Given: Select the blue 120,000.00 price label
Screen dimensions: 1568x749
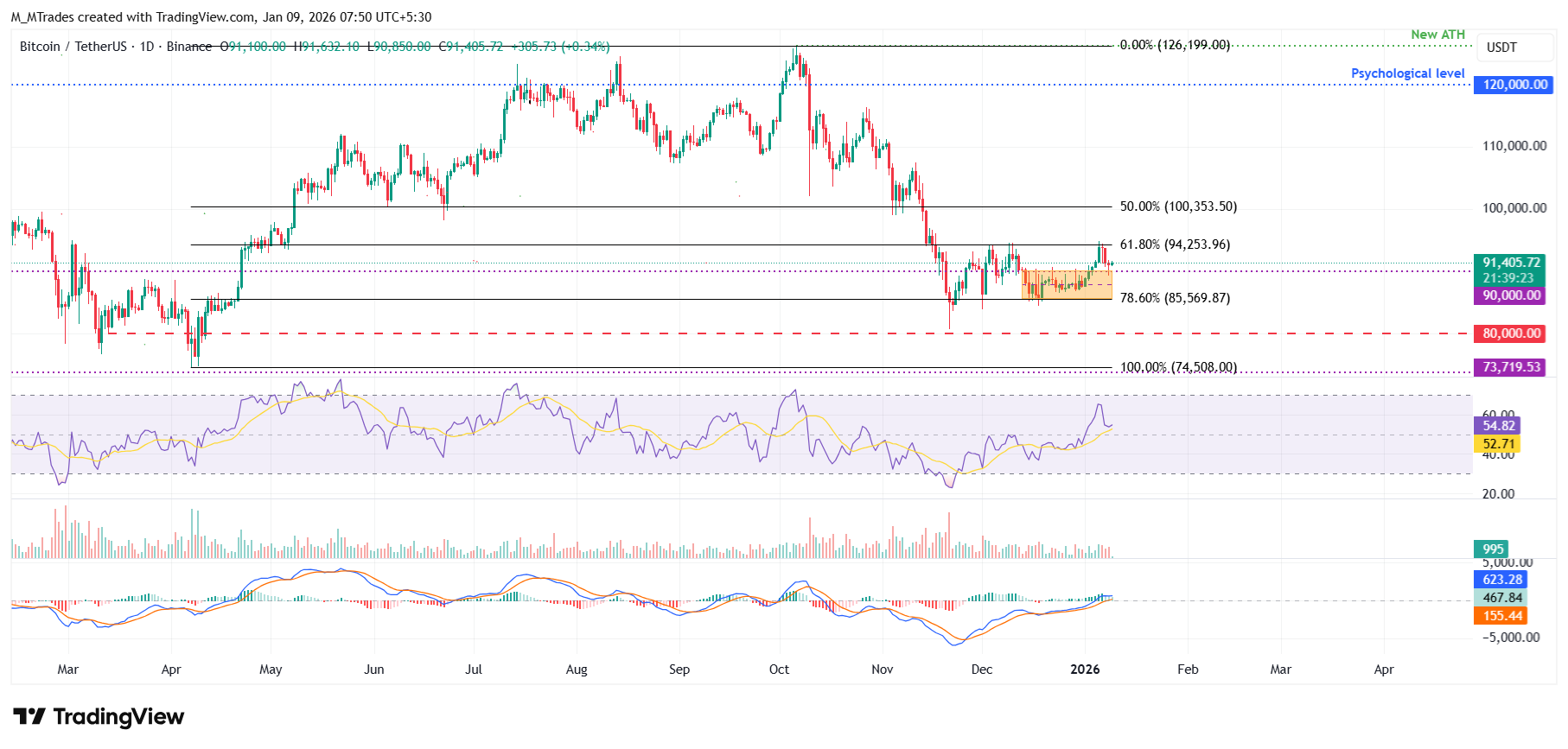Looking at the screenshot, I should [x=1514, y=85].
